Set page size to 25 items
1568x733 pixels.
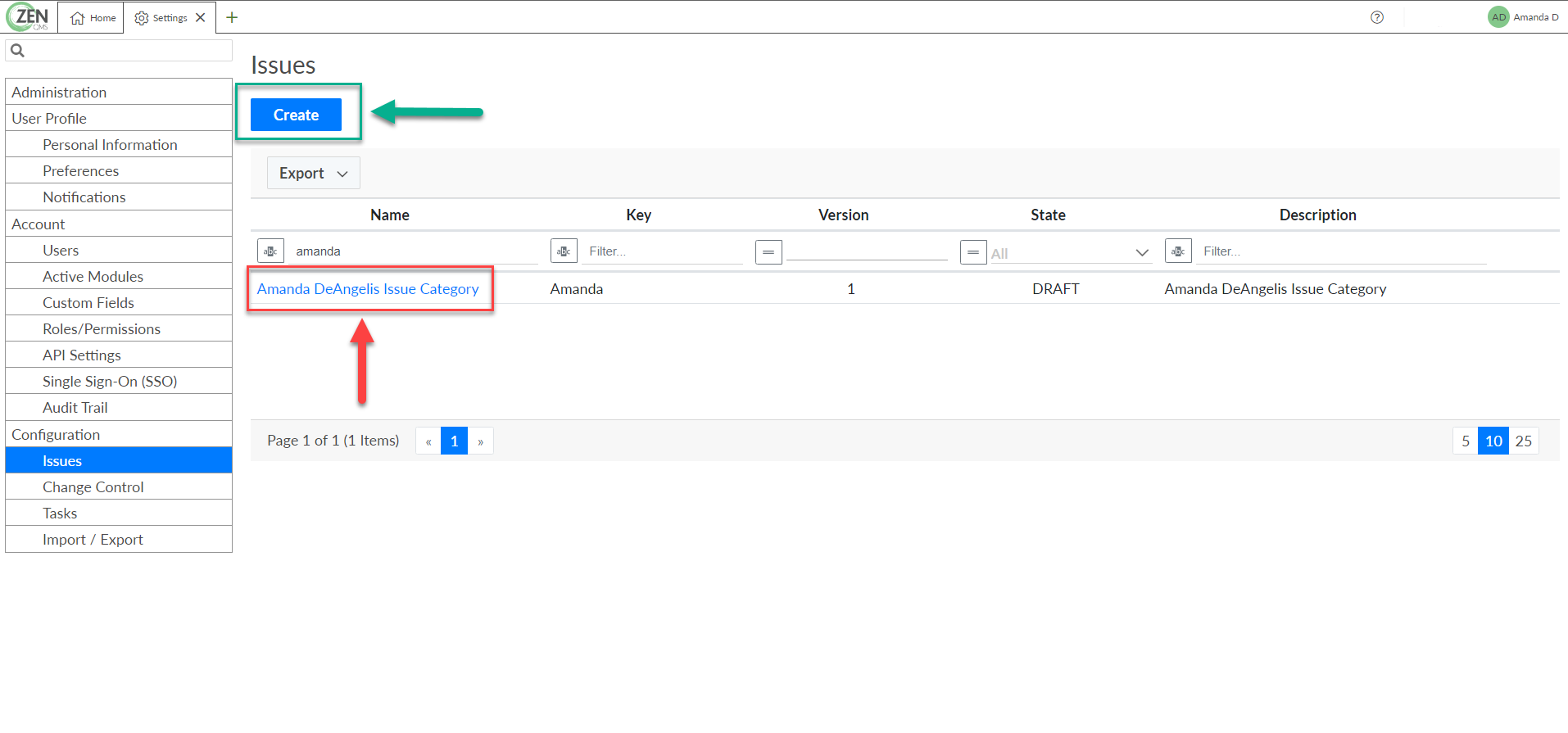(x=1524, y=441)
